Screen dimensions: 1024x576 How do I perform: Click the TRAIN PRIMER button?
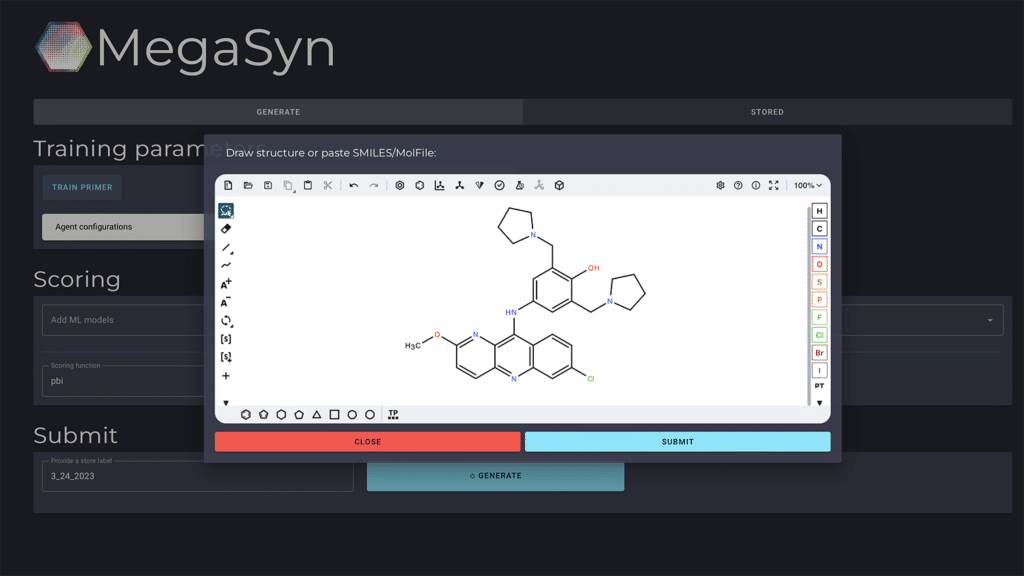[82, 187]
